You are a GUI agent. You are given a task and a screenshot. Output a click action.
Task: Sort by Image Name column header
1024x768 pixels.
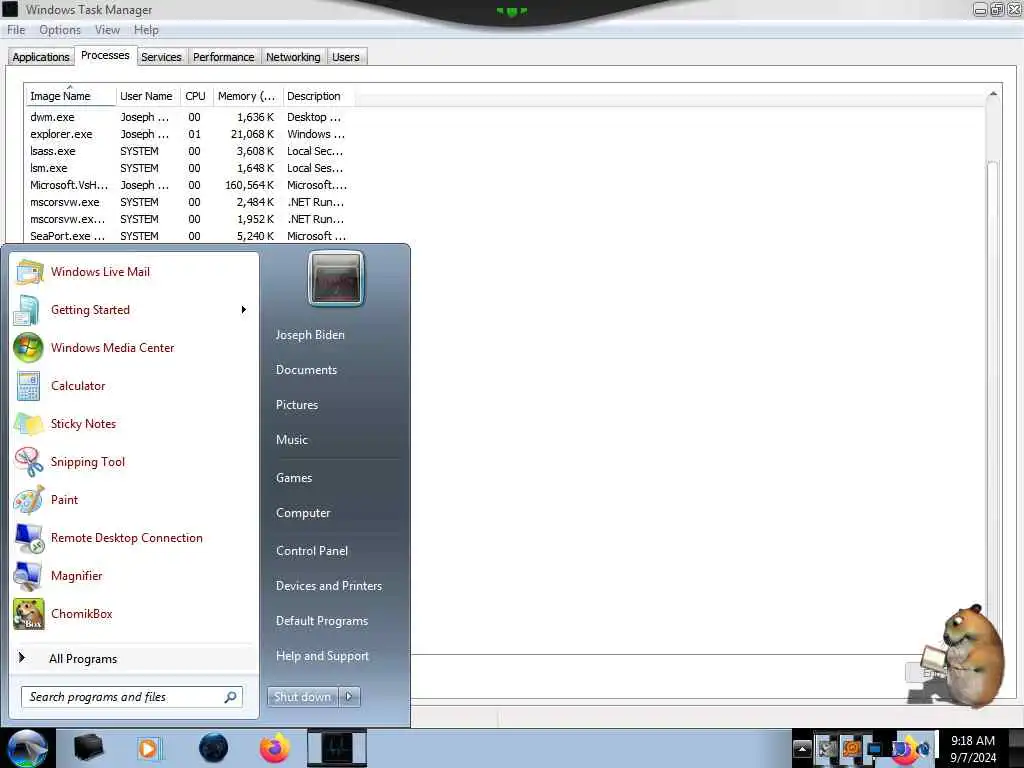(x=71, y=96)
